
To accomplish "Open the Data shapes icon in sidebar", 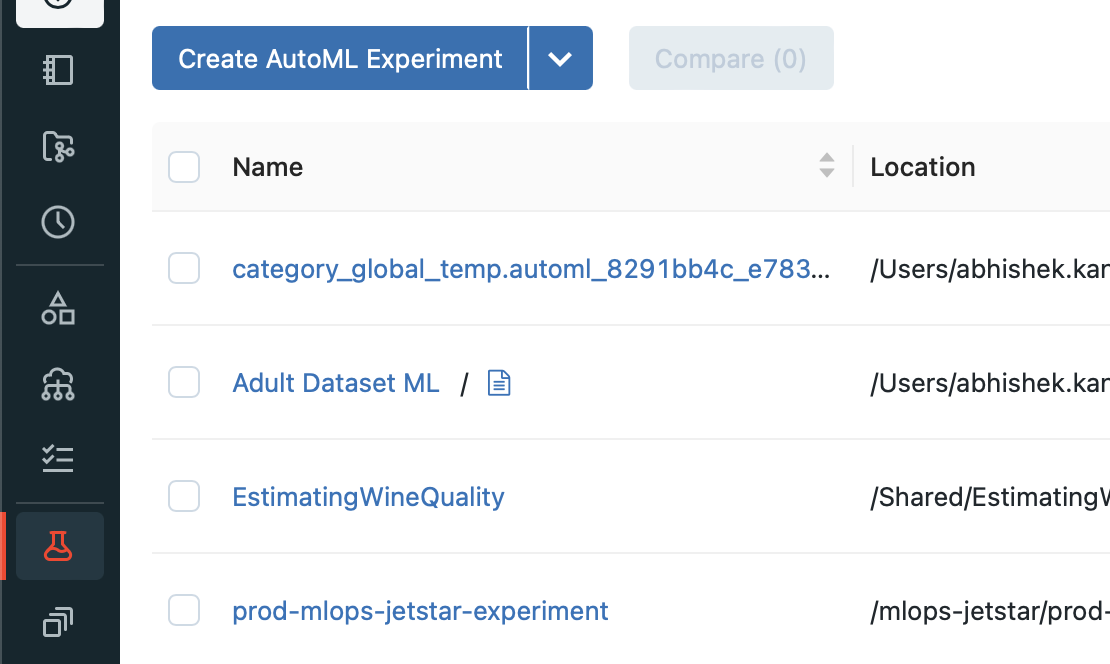I will coord(58,309).
